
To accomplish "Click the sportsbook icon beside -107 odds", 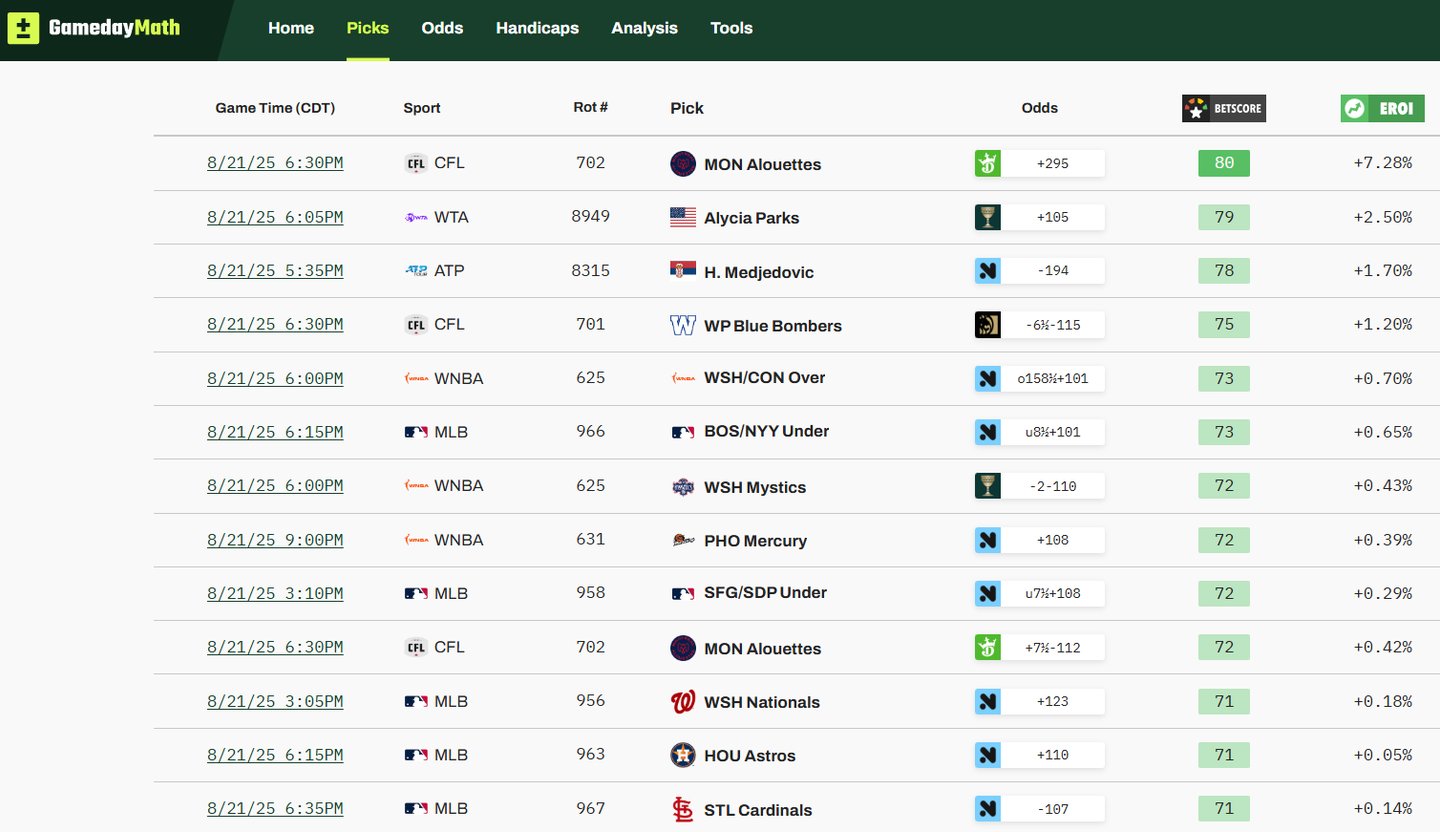I will click(x=988, y=809).
